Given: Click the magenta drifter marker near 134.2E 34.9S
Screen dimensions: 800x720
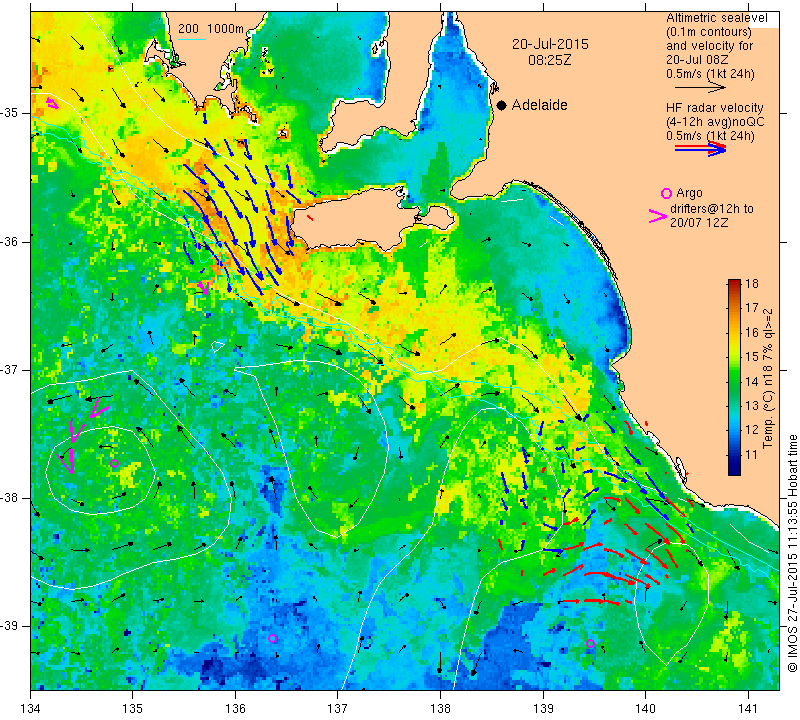Looking at the screenshot, I should tap(53, 103).
